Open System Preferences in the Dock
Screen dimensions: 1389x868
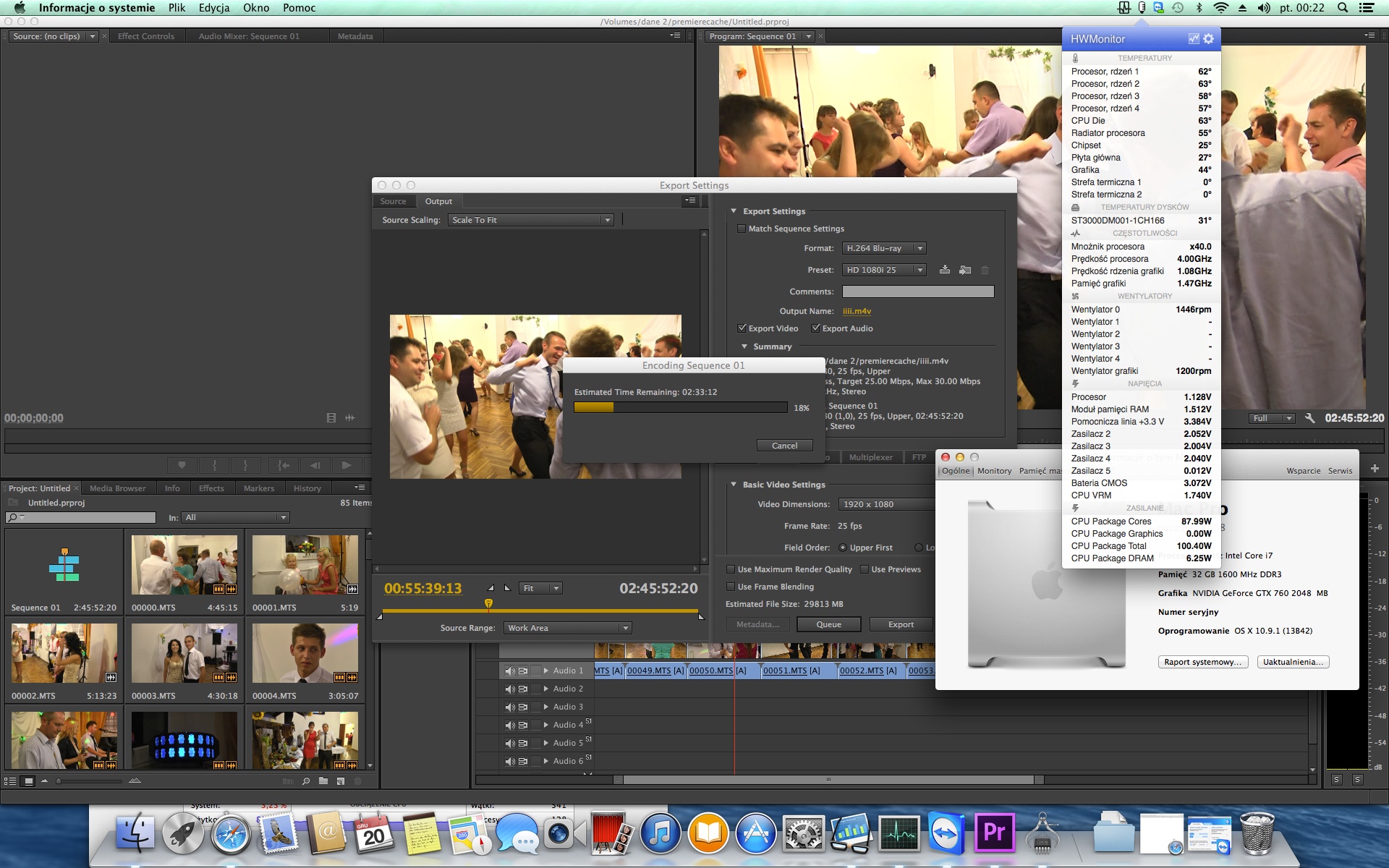point(803,833)
